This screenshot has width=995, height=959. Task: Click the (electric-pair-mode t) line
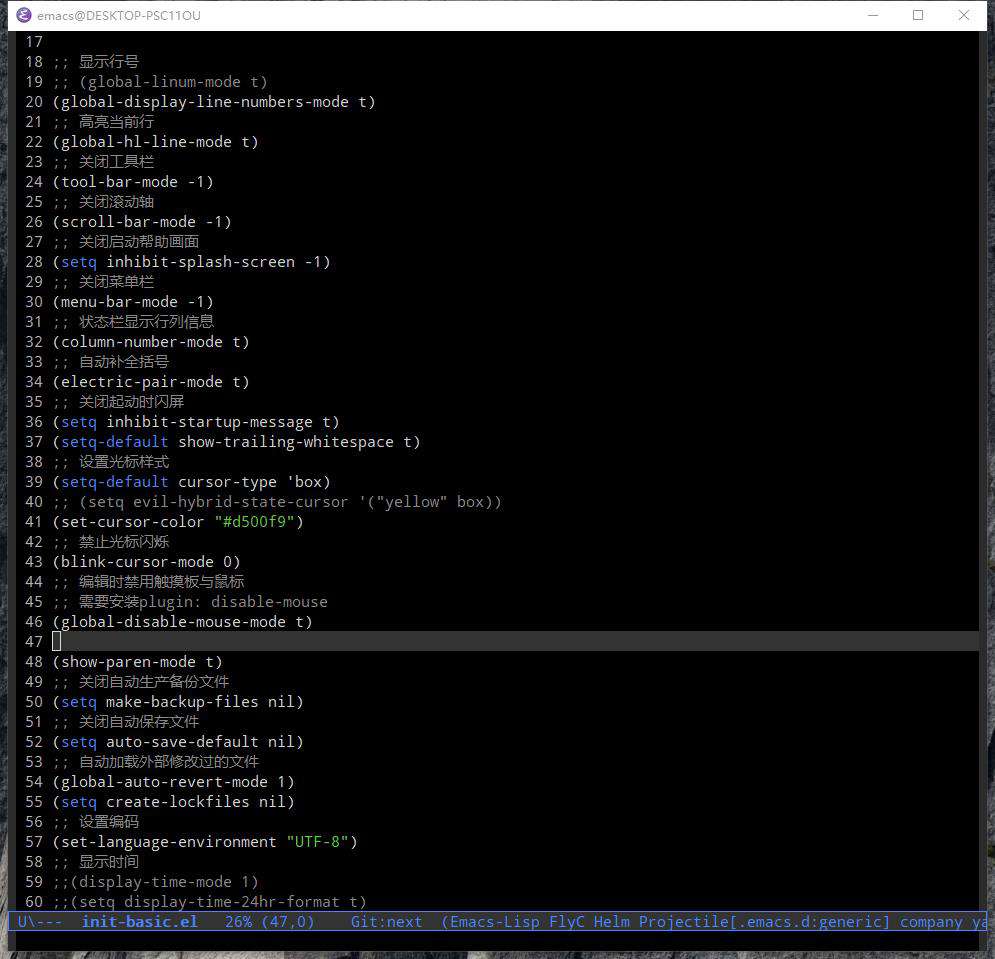151,382
